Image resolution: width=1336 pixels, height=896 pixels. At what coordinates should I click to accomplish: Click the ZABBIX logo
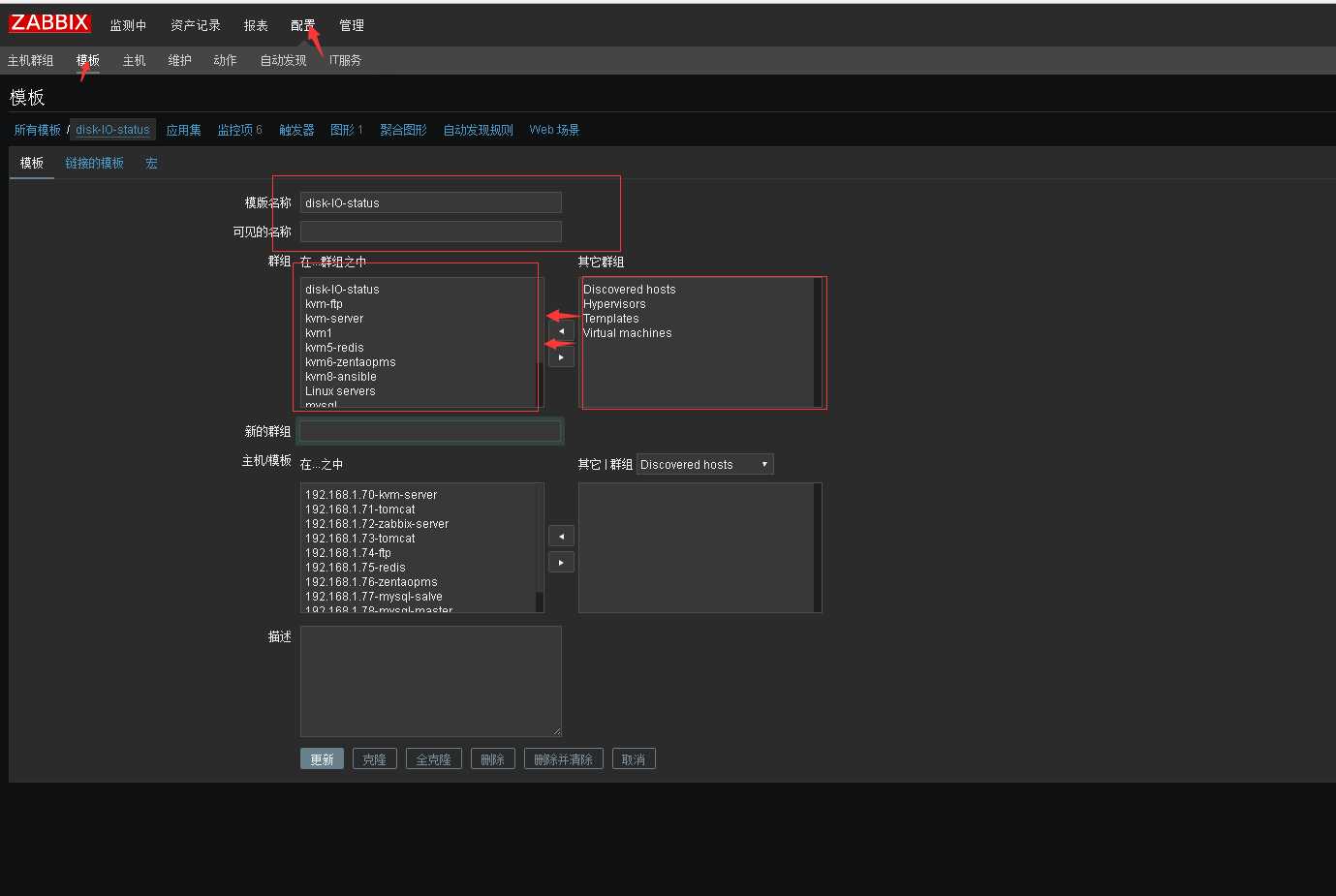(x=49, y=23)
